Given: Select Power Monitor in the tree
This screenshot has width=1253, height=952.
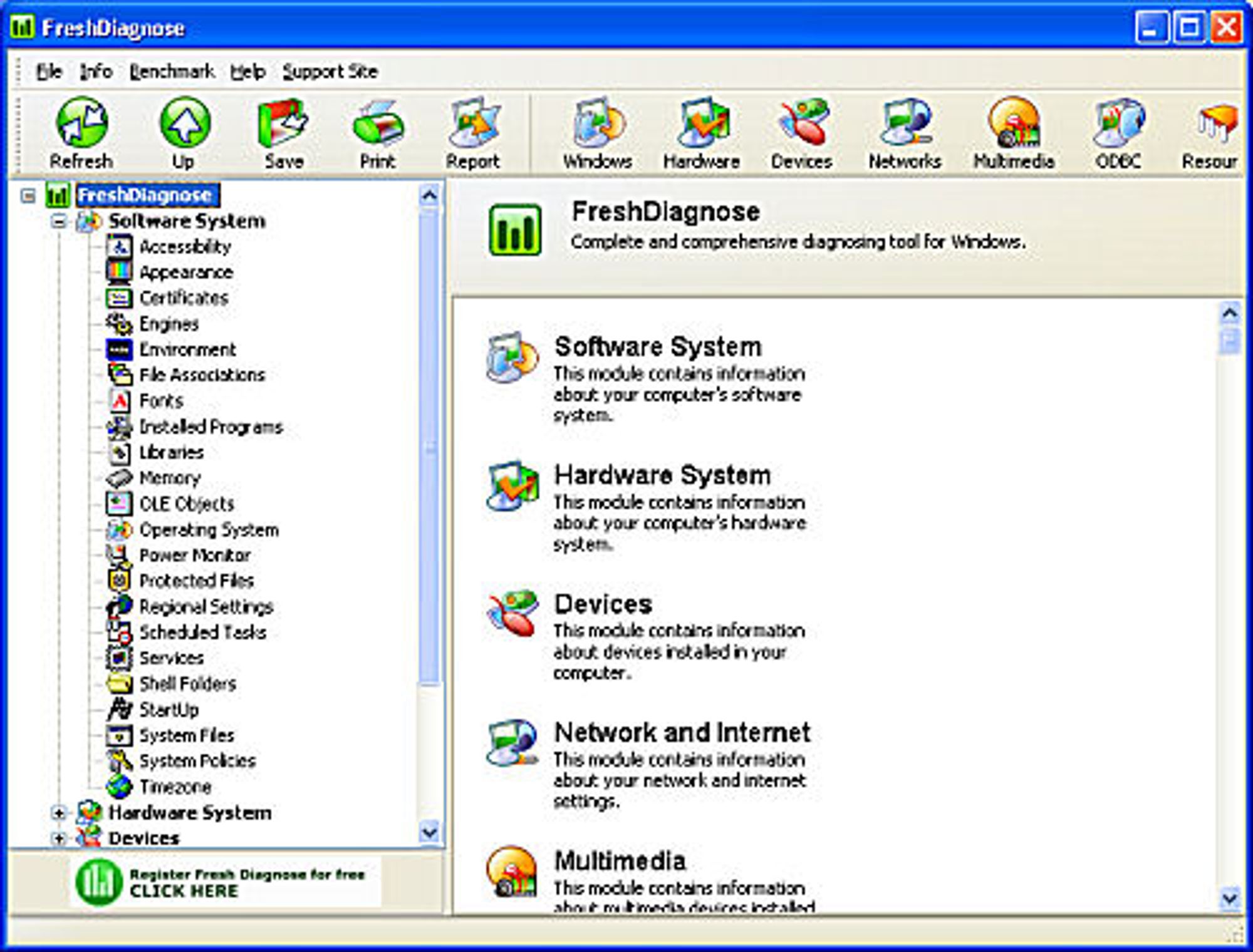Looking at the screenshot, I should click(x=195, y=555).
